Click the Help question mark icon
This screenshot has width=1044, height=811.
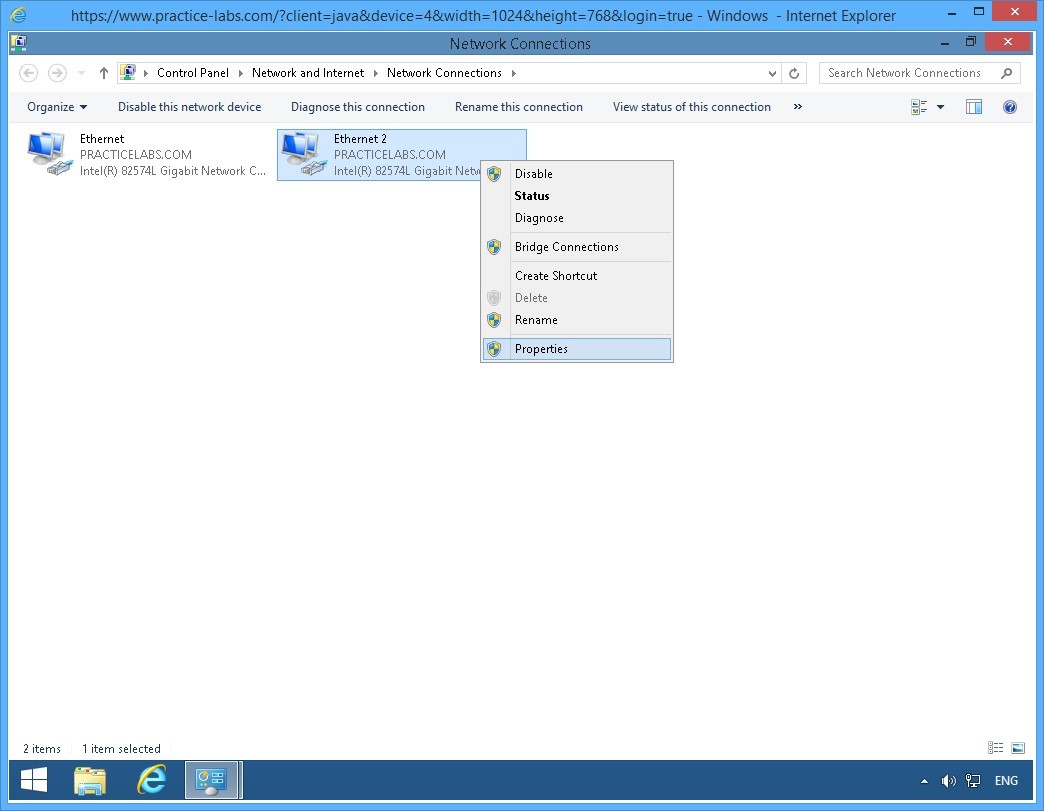coord(1009,107)
